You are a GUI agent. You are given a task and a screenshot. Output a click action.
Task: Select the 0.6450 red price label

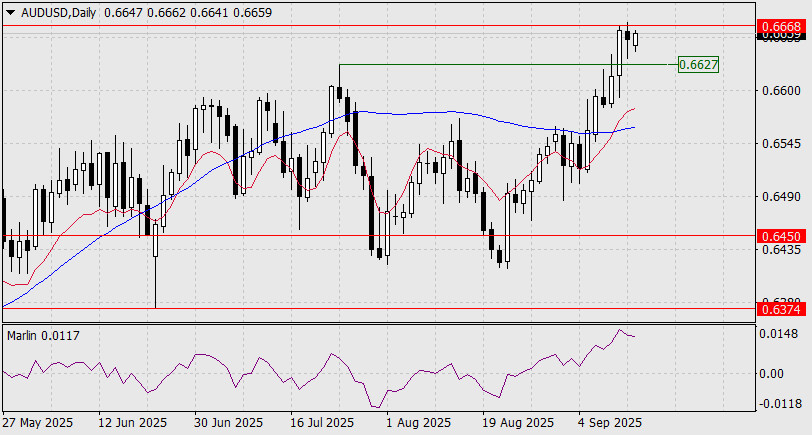pos(782,237)
